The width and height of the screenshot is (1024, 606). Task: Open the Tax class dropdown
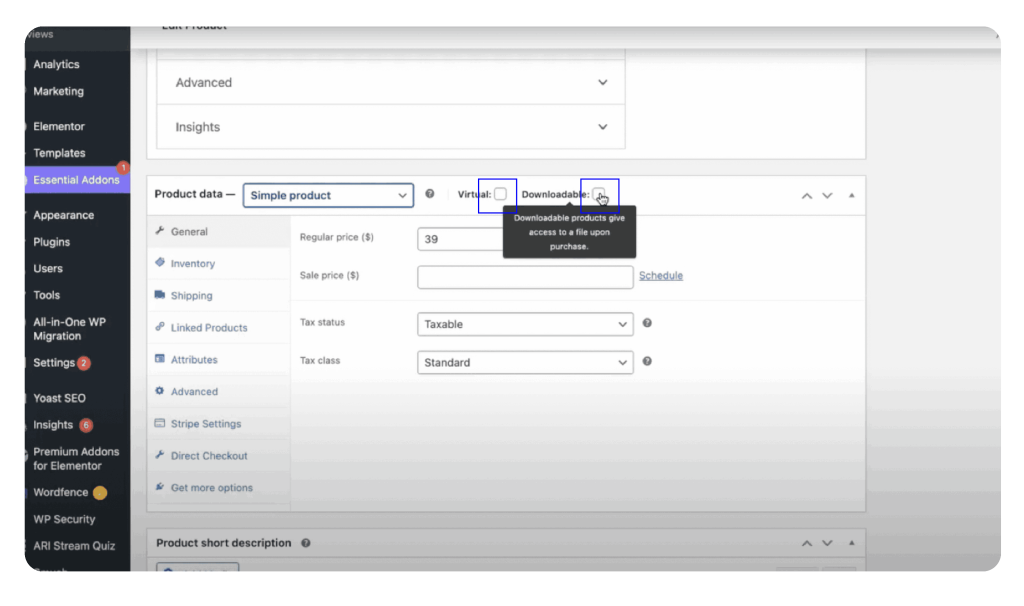[x=525, y=362]
